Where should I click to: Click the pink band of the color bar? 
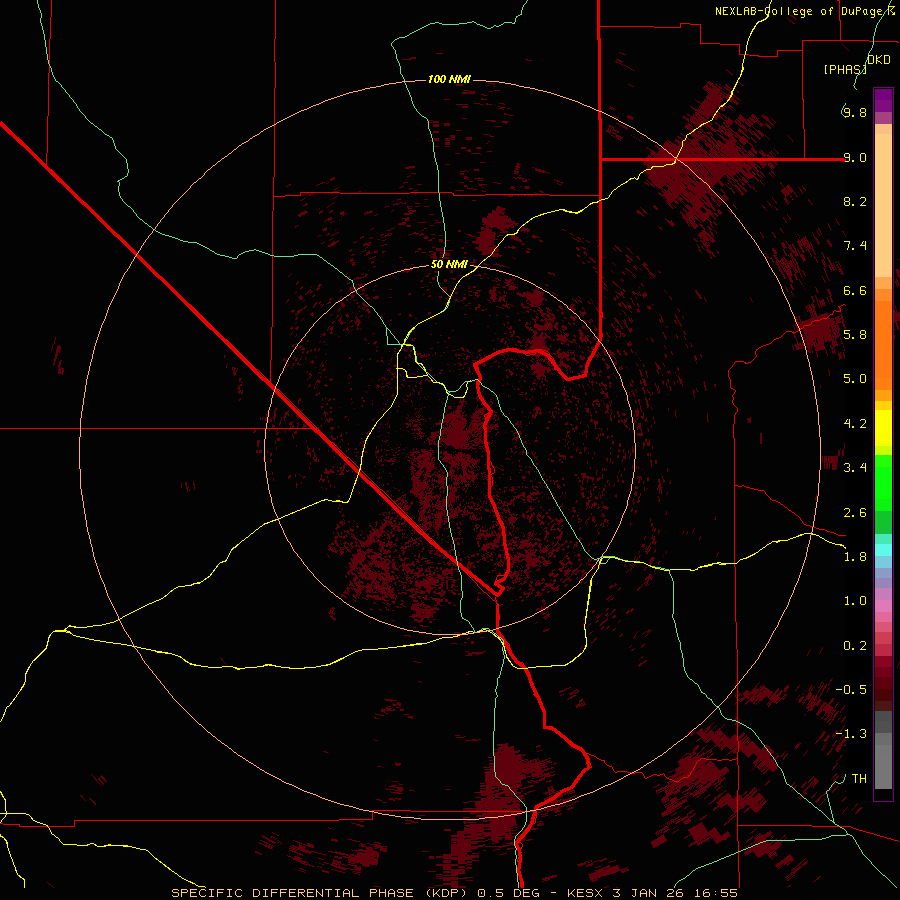pyautogui.click(x=883, y=606)
